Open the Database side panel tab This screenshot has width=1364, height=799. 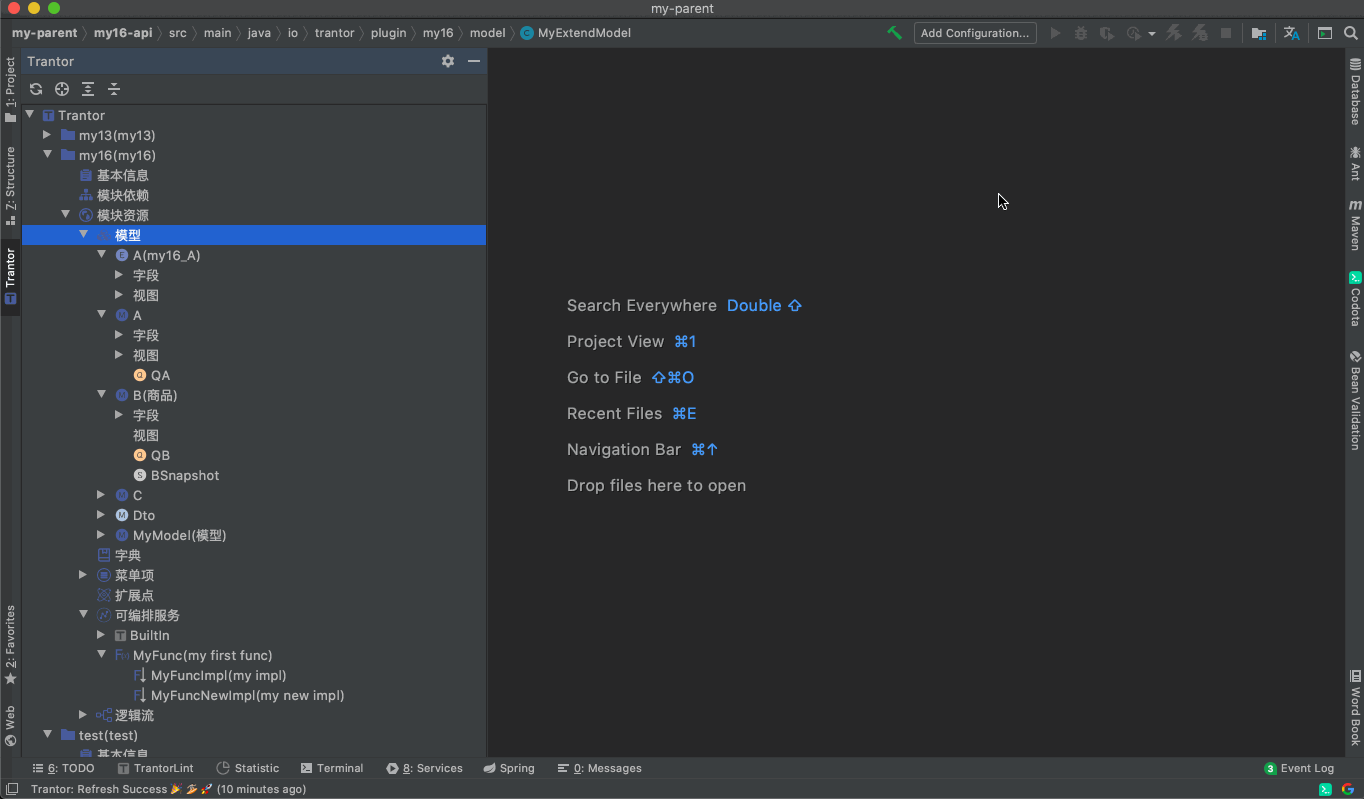tap(1355, 92)
